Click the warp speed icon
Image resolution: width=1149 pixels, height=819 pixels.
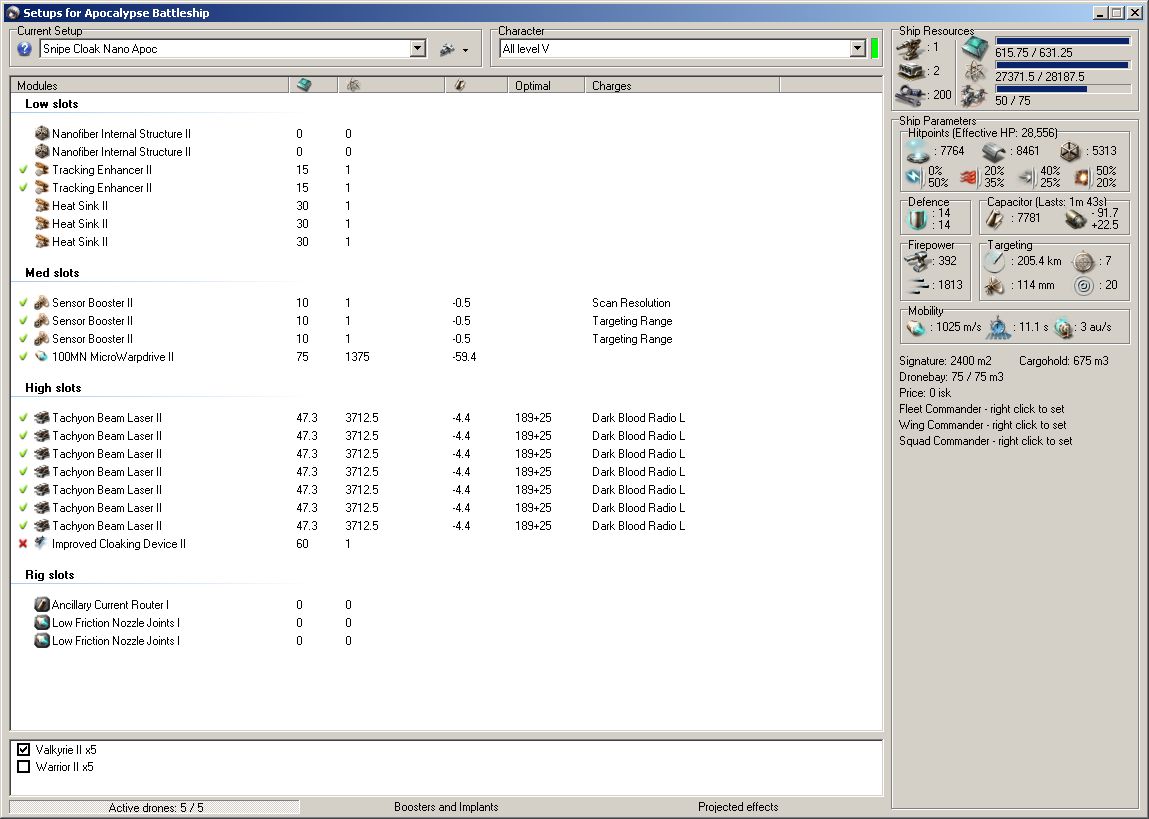tap(1063, 328)
